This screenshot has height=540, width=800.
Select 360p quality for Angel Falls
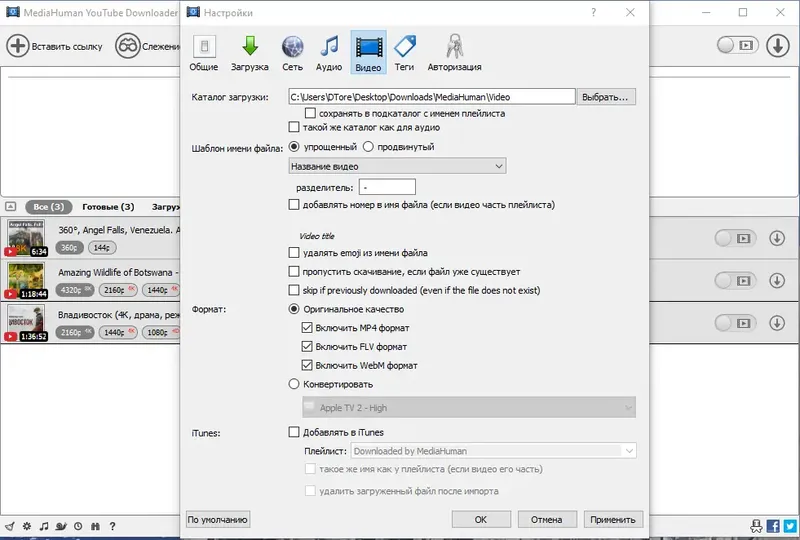70,248
